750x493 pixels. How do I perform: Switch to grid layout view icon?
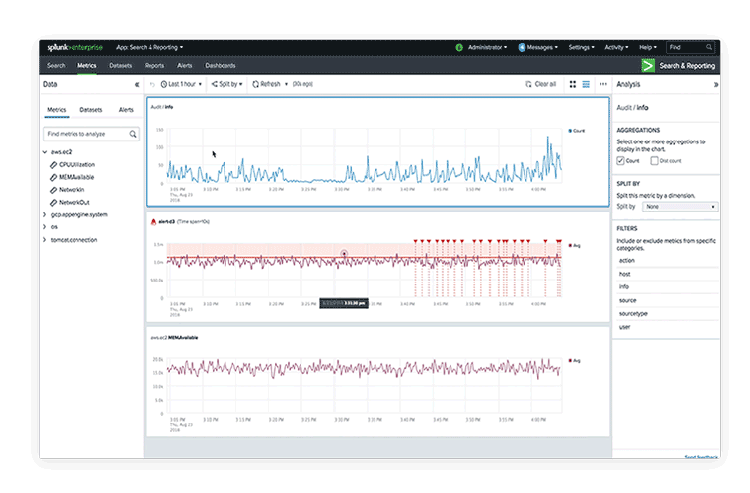point(573,85)
